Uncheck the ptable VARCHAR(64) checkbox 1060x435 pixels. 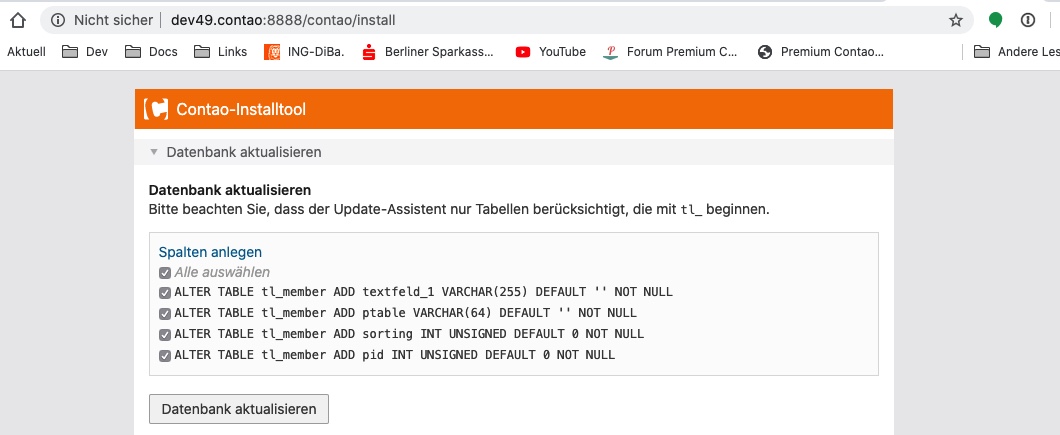pyautogui.click(x=165, y=313)
